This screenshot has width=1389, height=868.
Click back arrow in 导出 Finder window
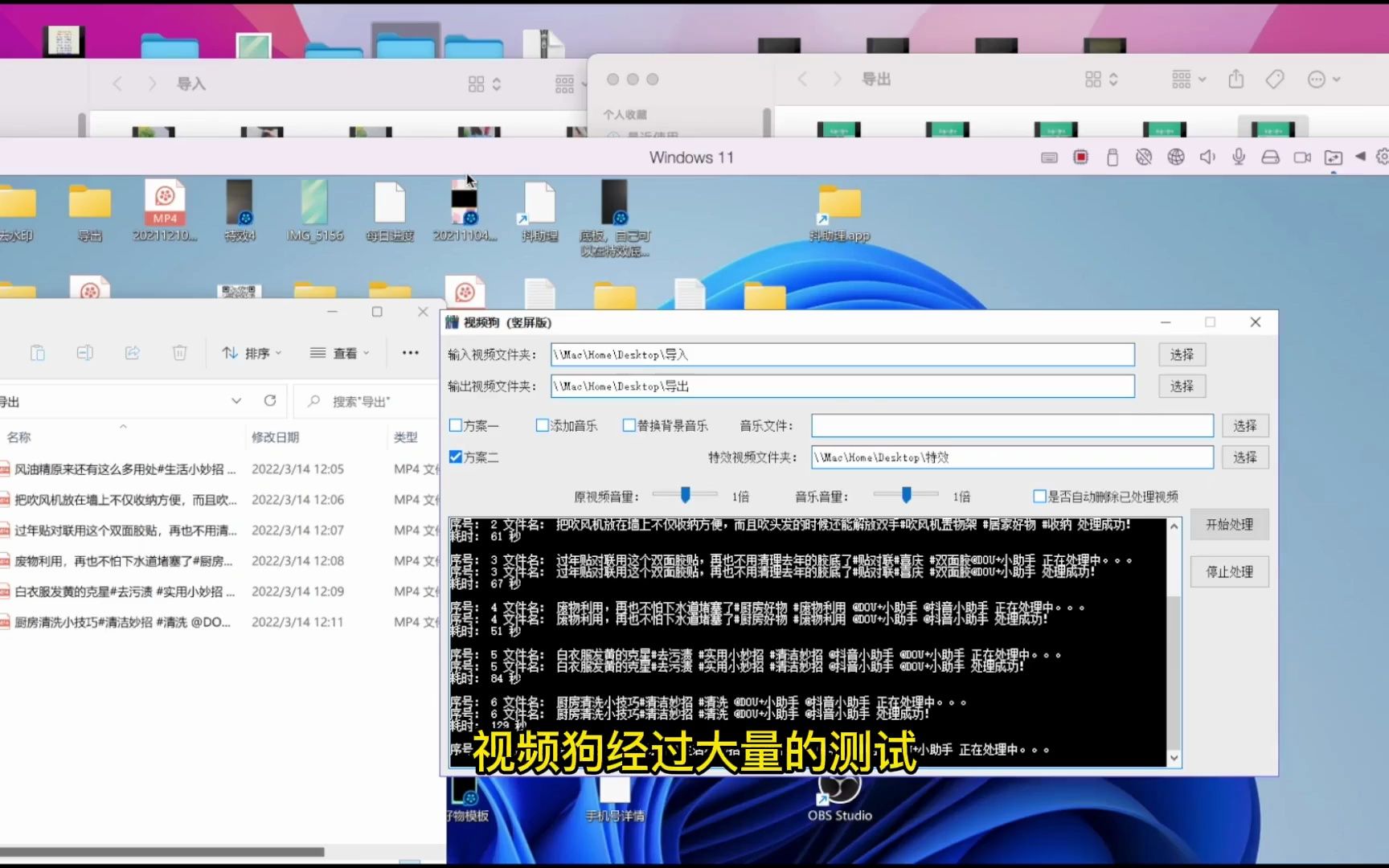click(802, 79)
